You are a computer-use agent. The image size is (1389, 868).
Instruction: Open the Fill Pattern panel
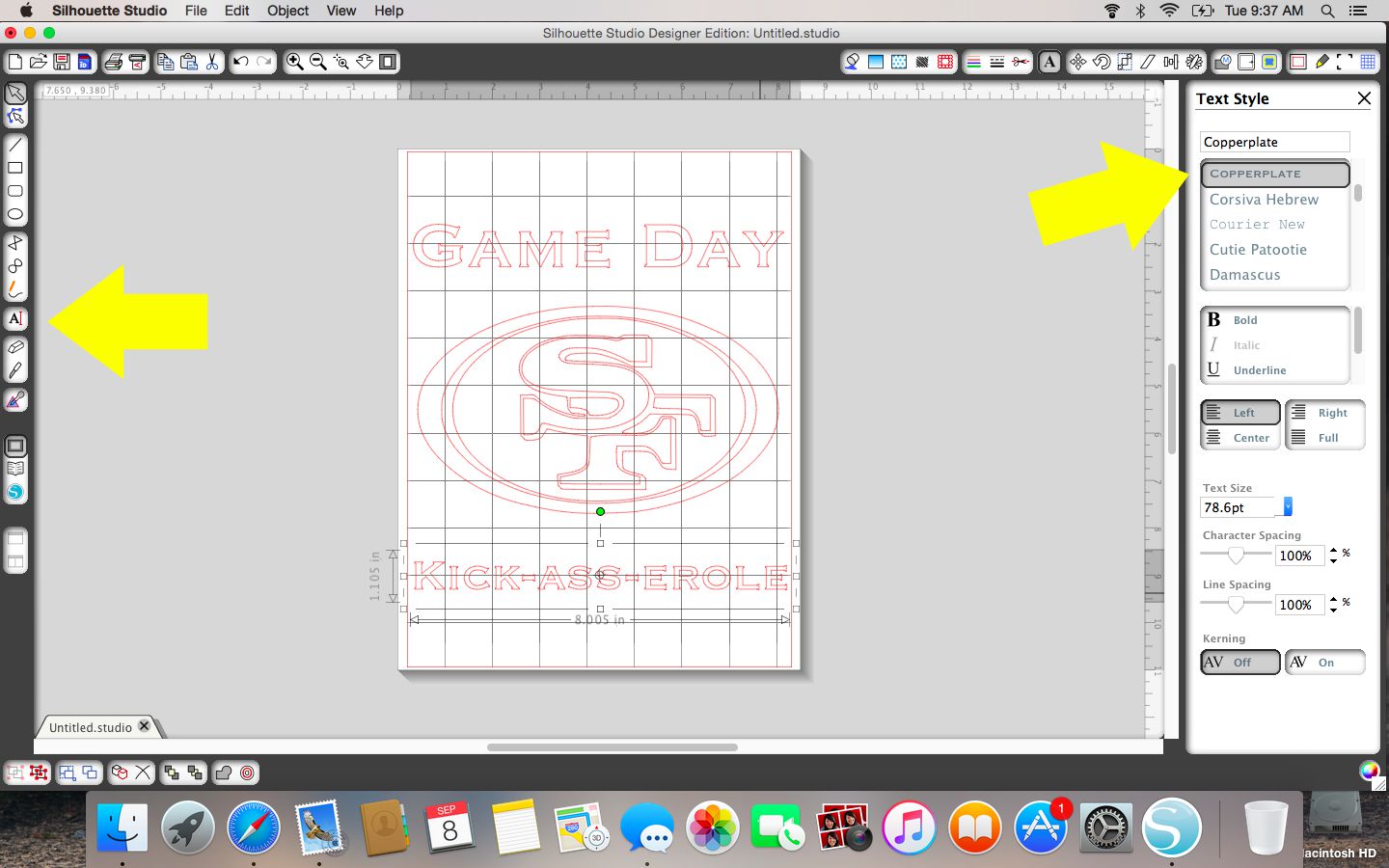[899, 62]
